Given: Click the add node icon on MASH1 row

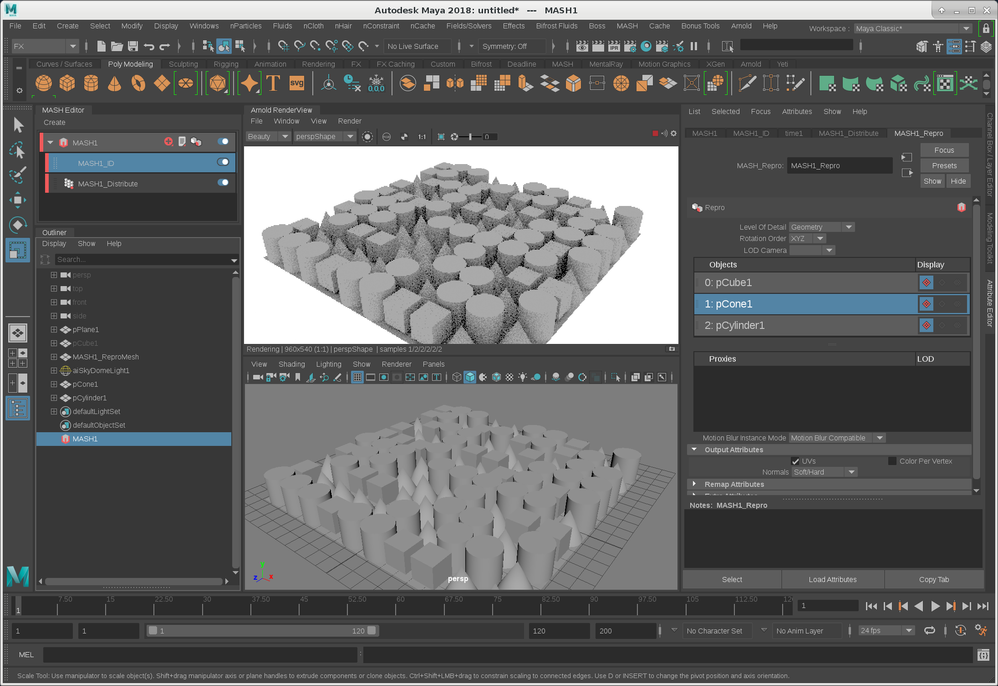Looking at the screenshot, I should point(169,141).
